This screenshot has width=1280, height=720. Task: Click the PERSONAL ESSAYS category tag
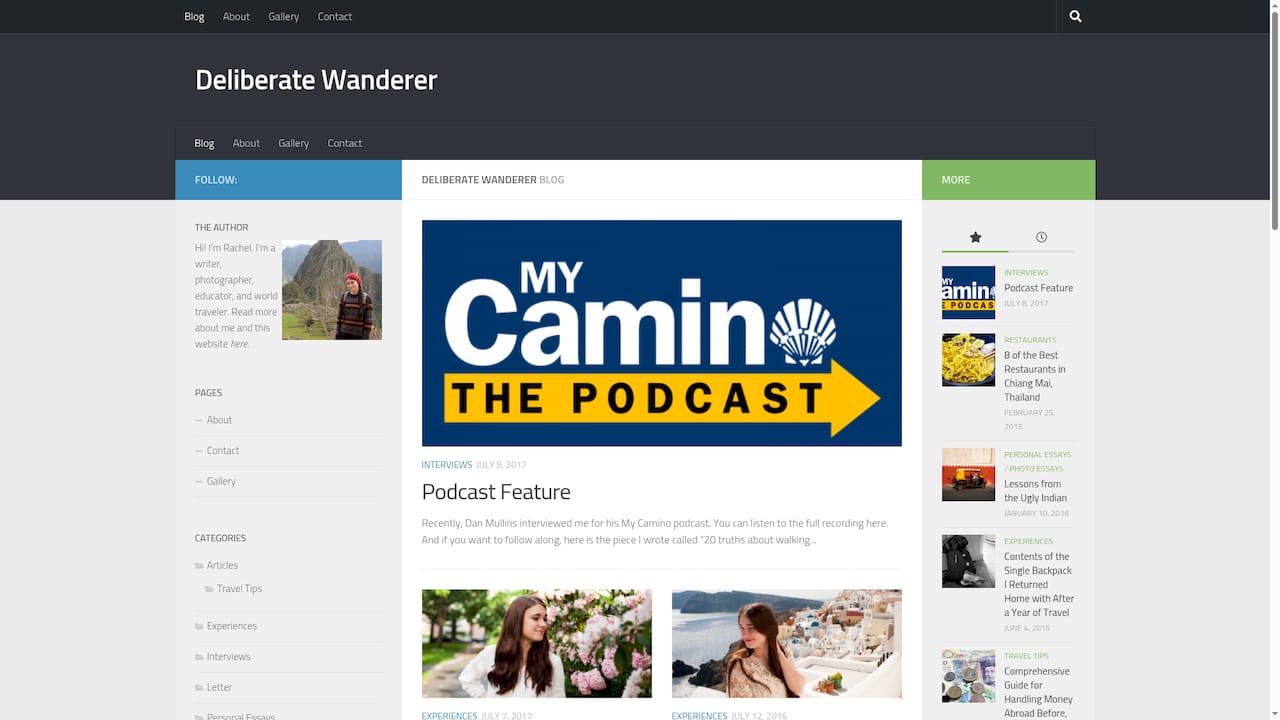pos(1037,455)
